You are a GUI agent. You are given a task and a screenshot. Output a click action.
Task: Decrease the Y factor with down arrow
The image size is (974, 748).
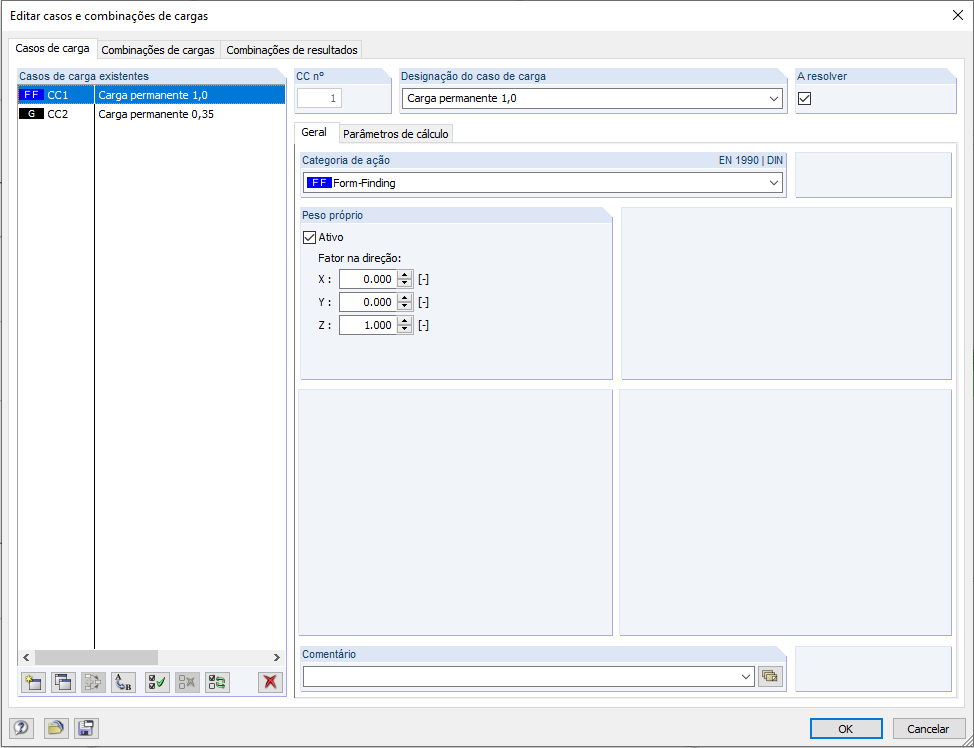click(x=405, y=306)
